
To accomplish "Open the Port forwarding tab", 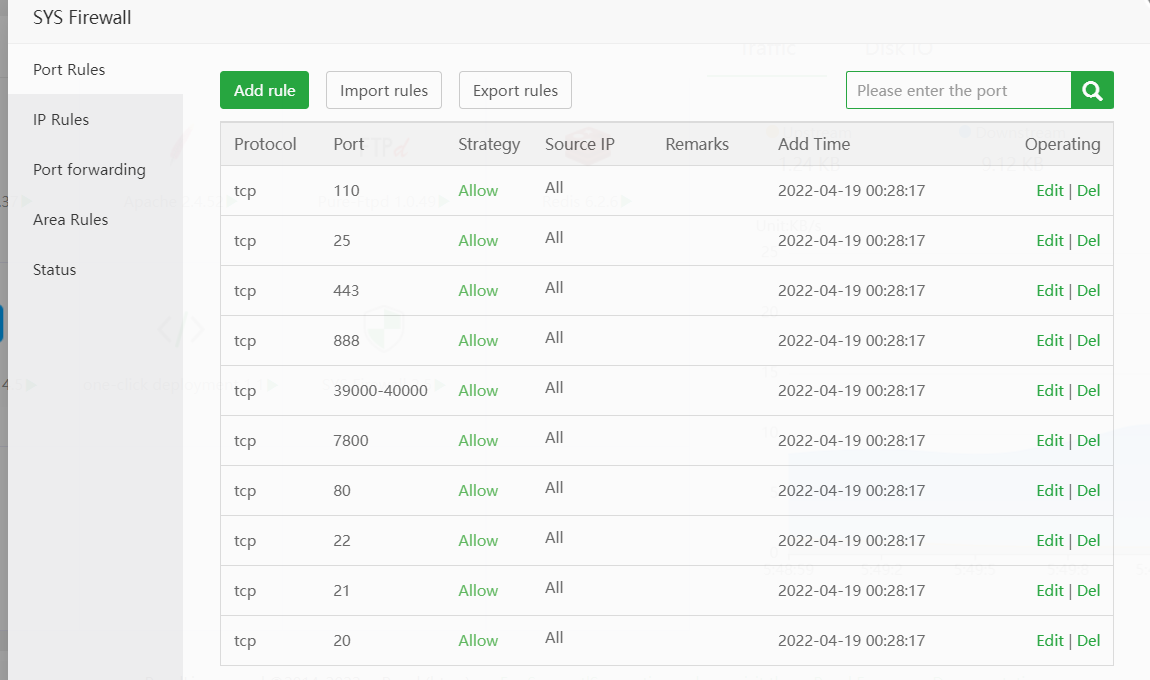I will click(x=89, y=170).
